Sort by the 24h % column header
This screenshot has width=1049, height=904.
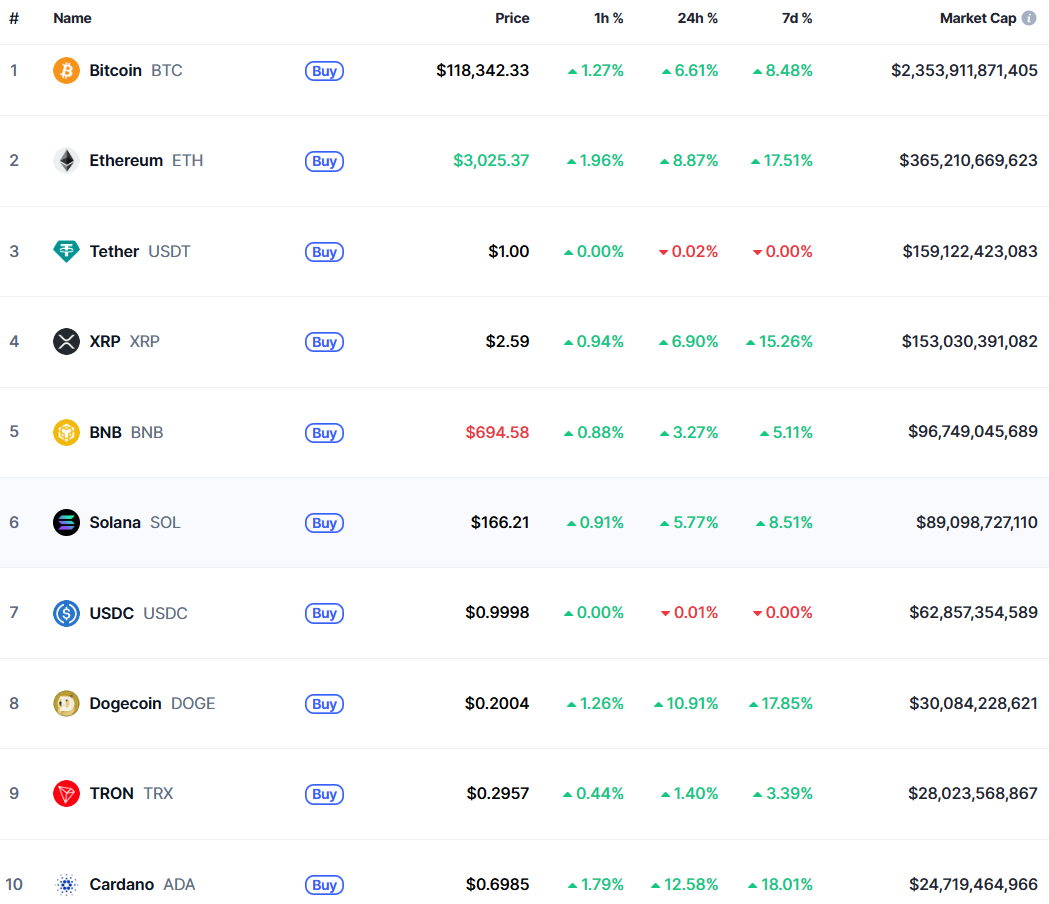click(697, 18)
